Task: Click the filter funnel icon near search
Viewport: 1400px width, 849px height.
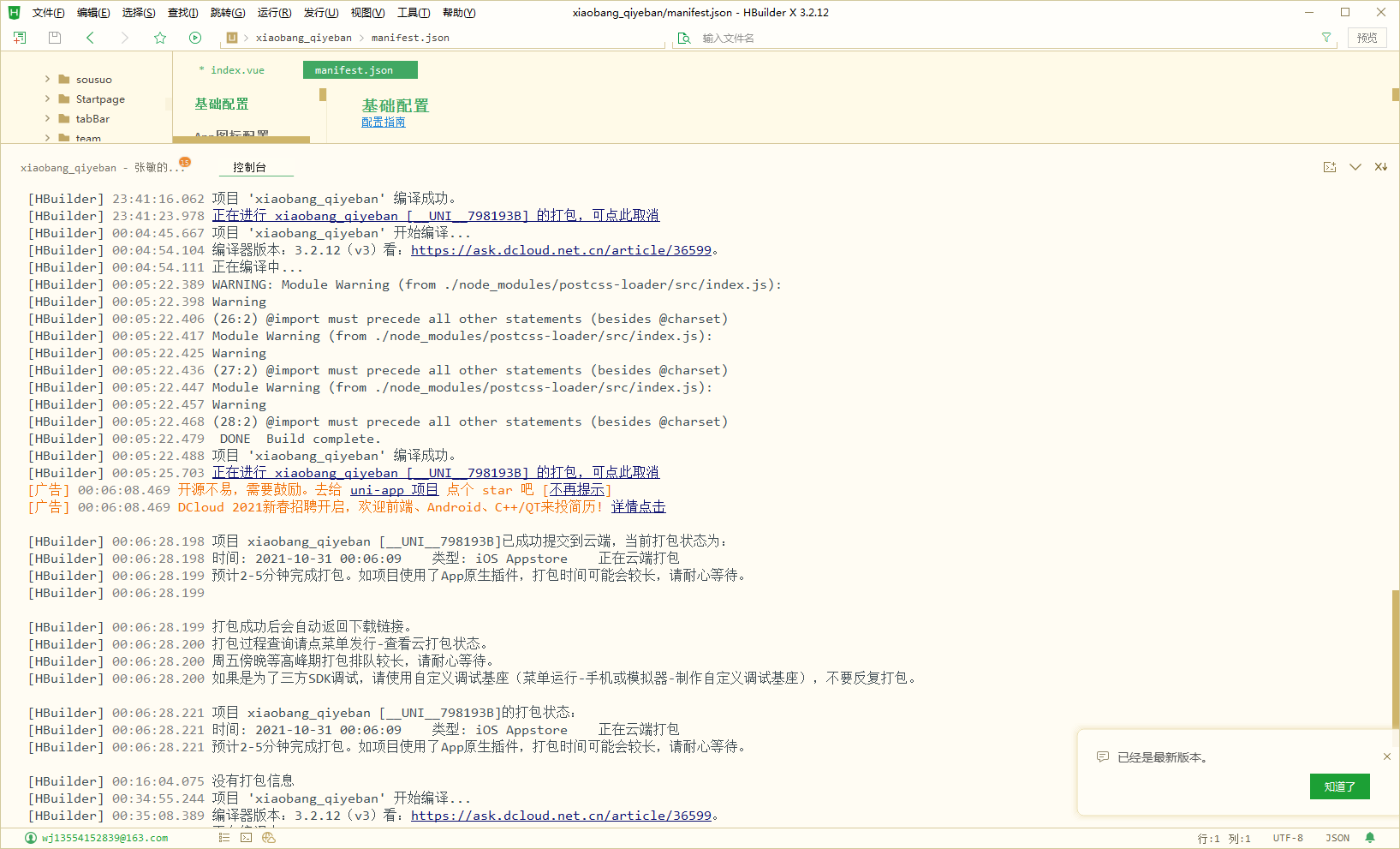Action: click(x=1326, y=38)
